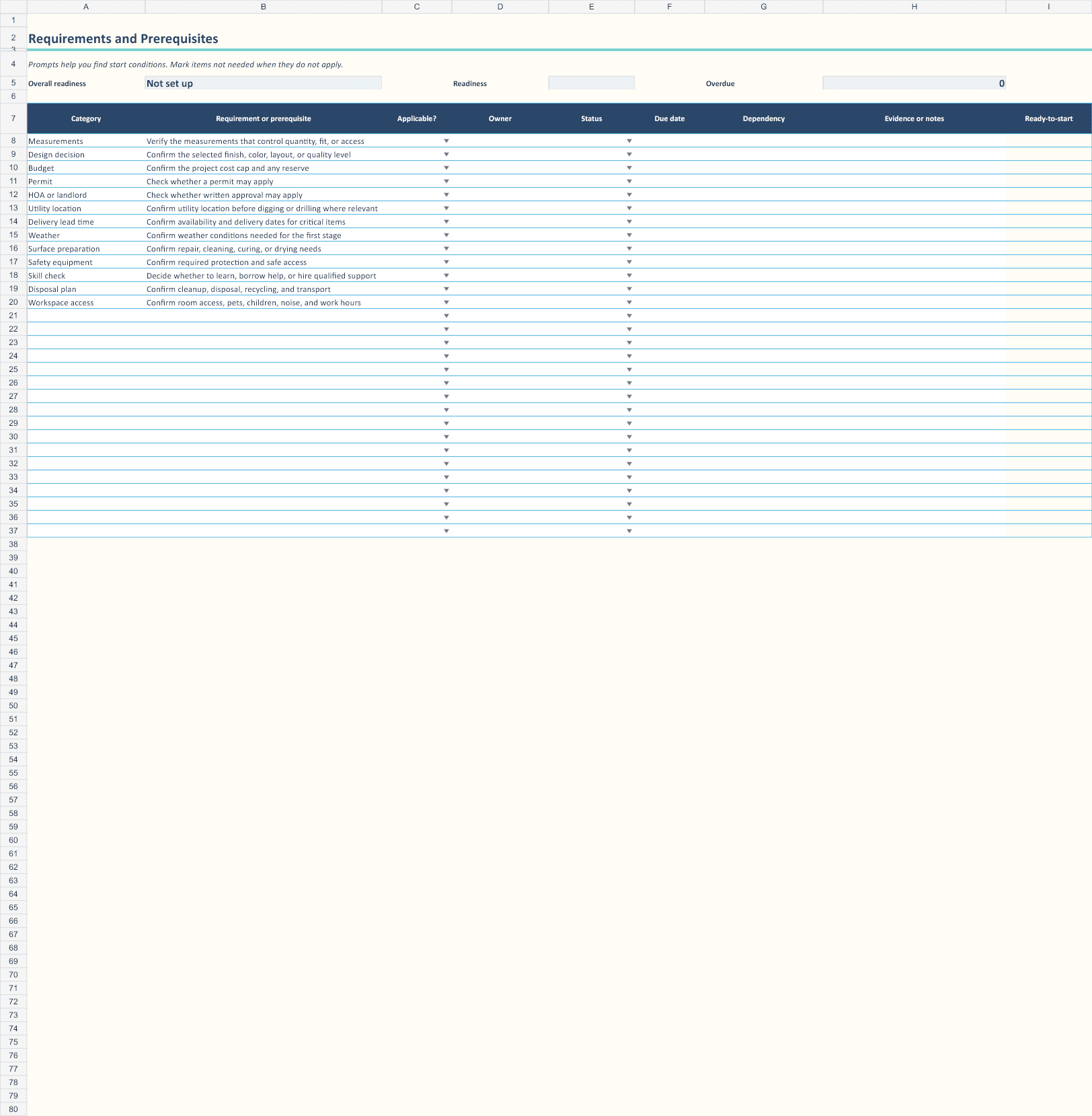The width and height of the screenshot is (1092, 1116).
Task: Open Status dropdown for Disposal plan row
Action: [629, 289]
